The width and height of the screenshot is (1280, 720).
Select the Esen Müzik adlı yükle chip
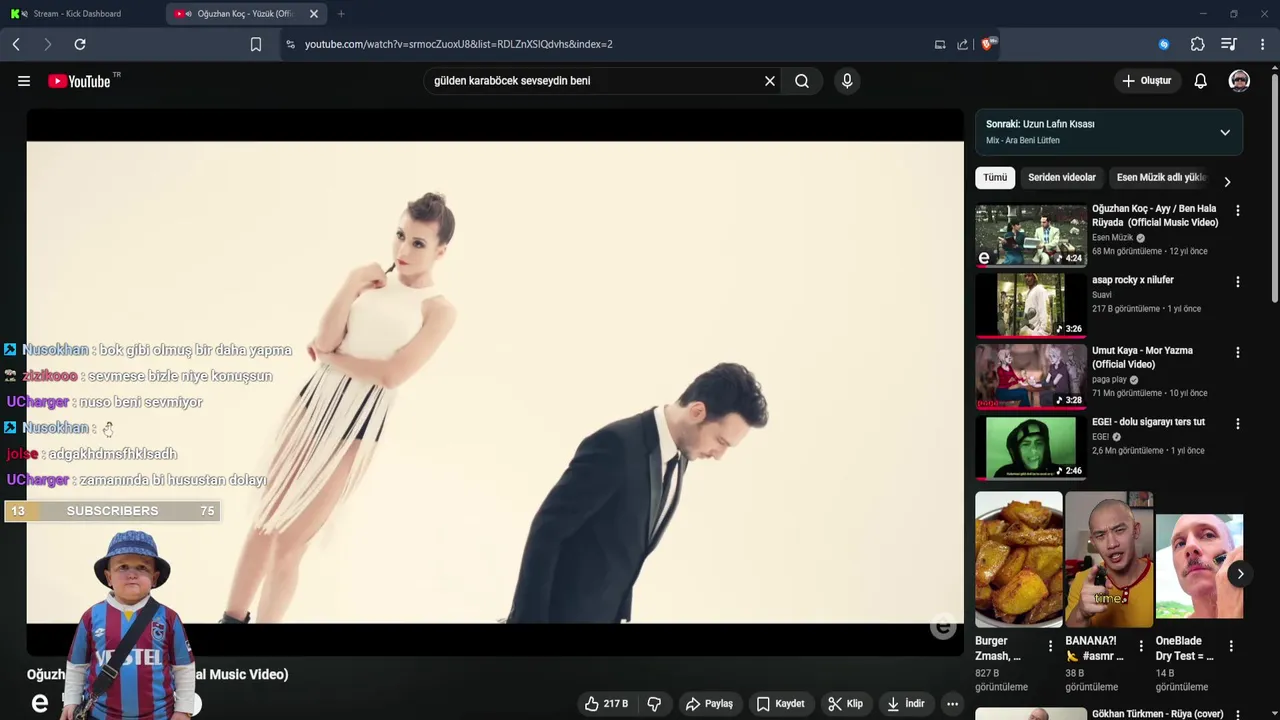point(1160,177)
